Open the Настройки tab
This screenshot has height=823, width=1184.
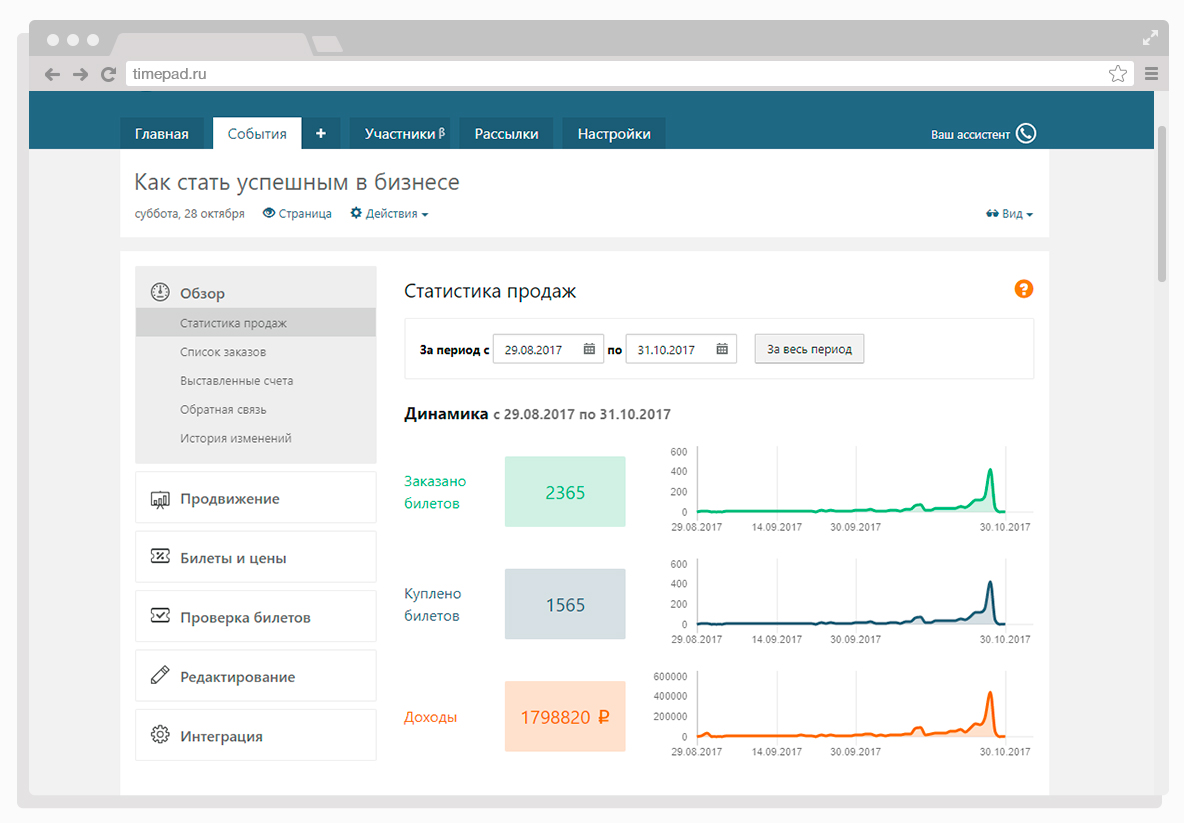point(614,134)
